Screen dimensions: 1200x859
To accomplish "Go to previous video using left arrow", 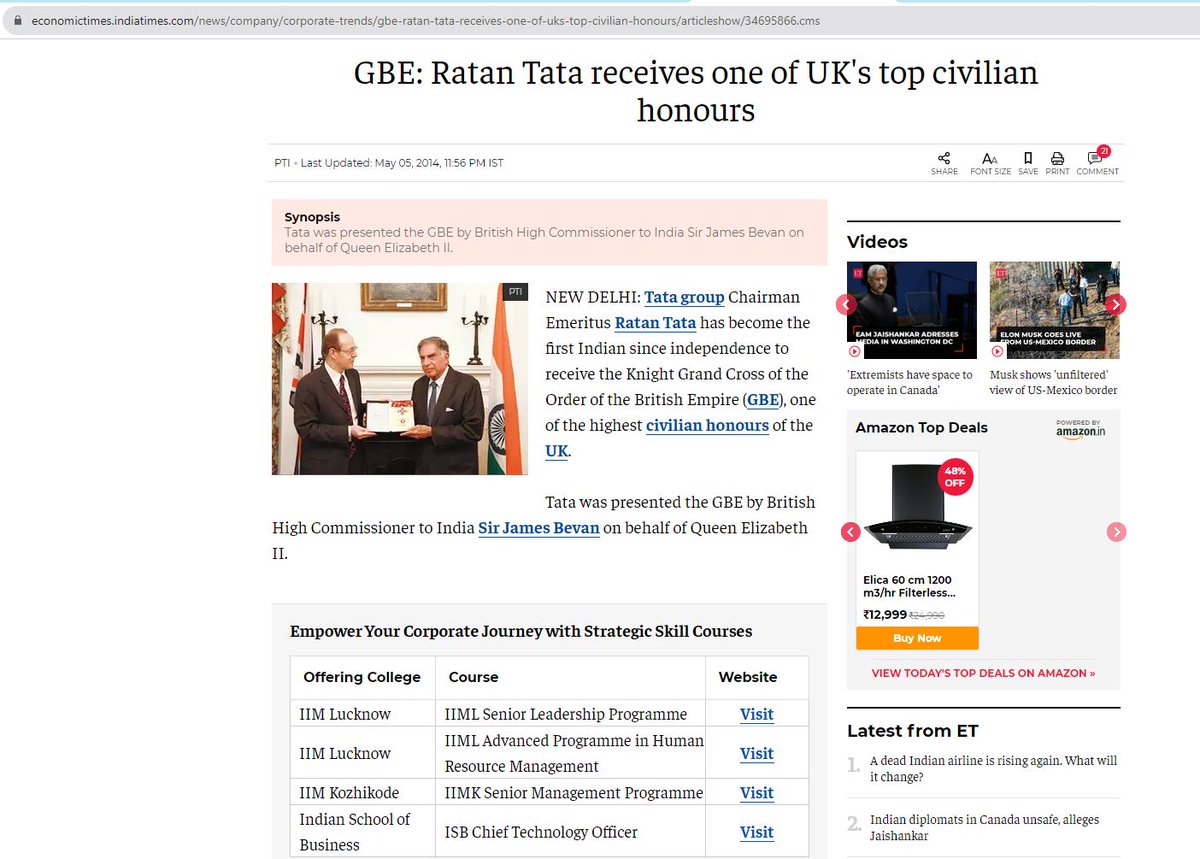I will click(x=846, y=304).
